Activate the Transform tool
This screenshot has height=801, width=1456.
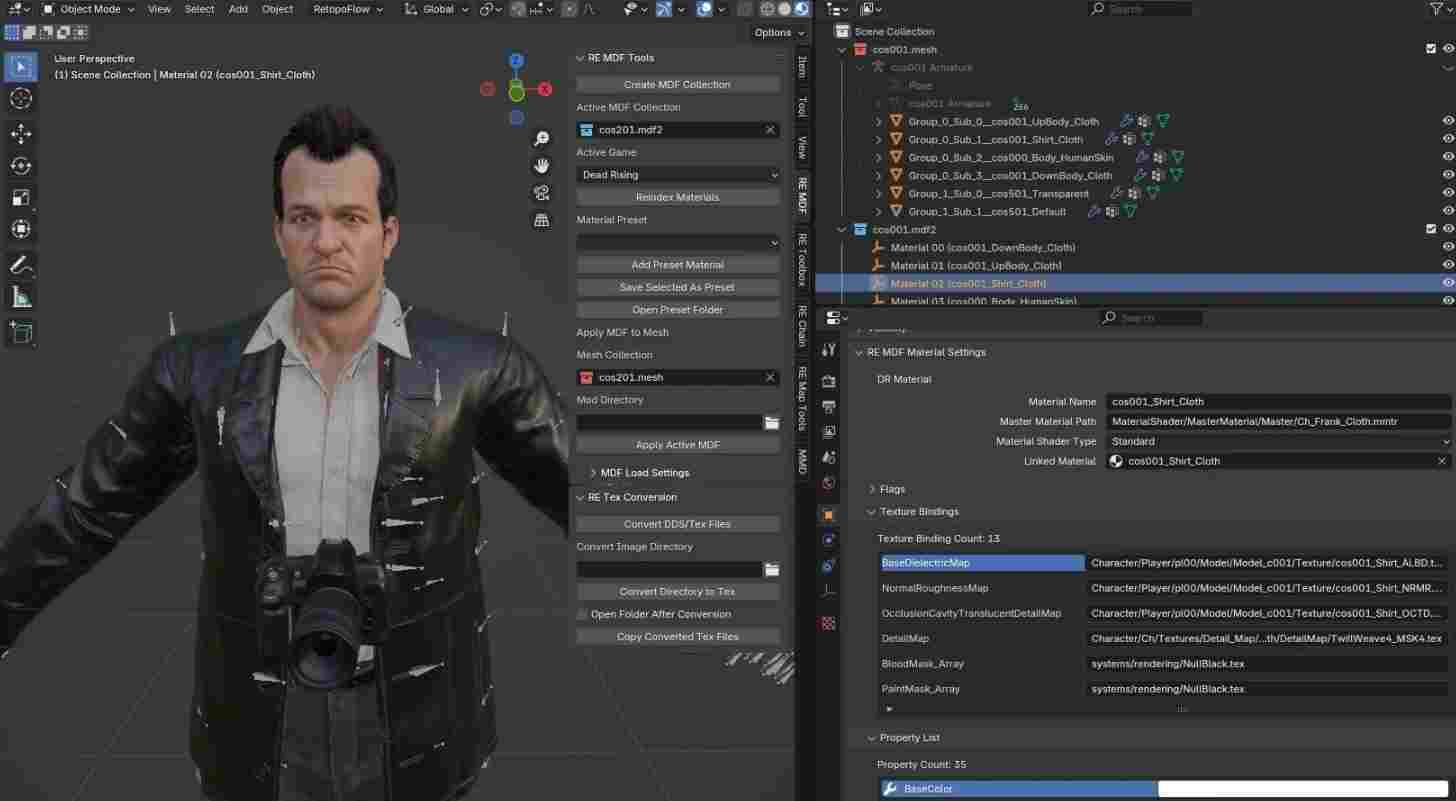tap(21, 230)
